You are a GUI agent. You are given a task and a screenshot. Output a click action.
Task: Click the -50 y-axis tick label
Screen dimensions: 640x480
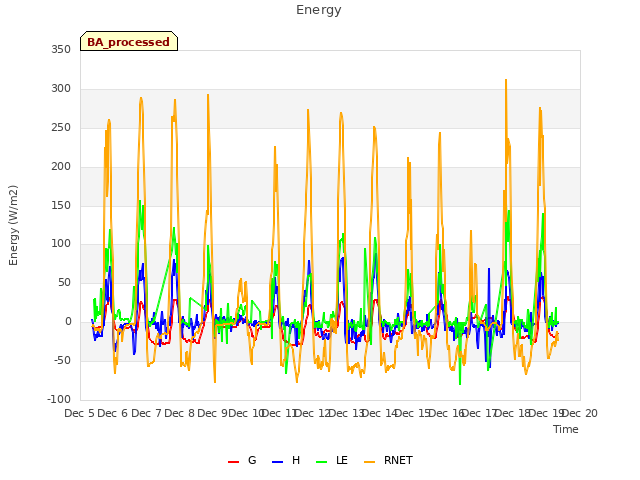pyautogui.click(x=62, y=360)
